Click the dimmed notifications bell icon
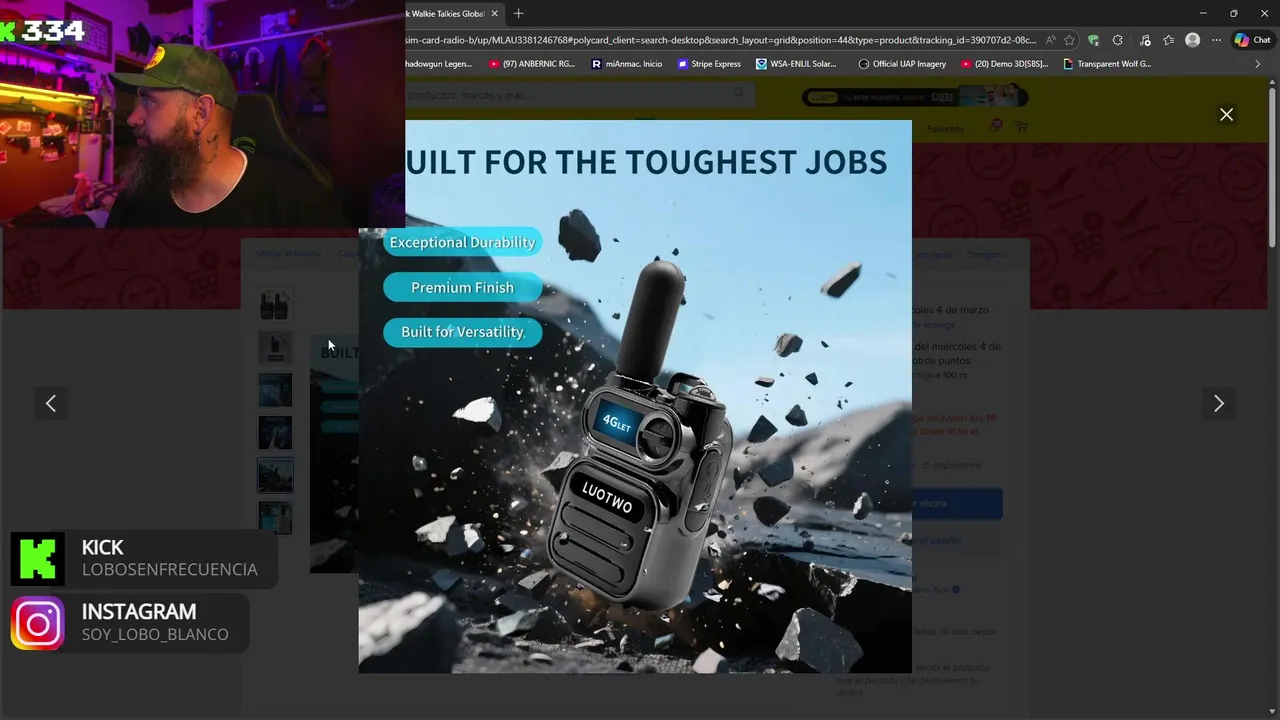1280x720 pixels. [996, 126]
